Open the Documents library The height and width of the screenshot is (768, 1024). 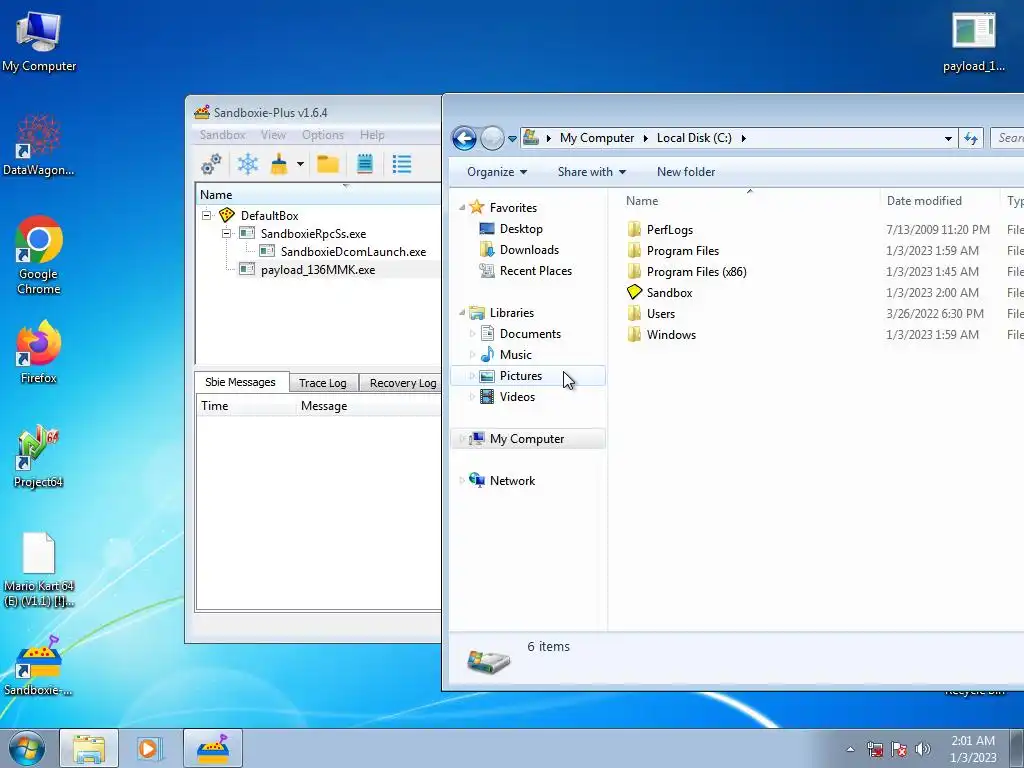[x=530, y=334]
